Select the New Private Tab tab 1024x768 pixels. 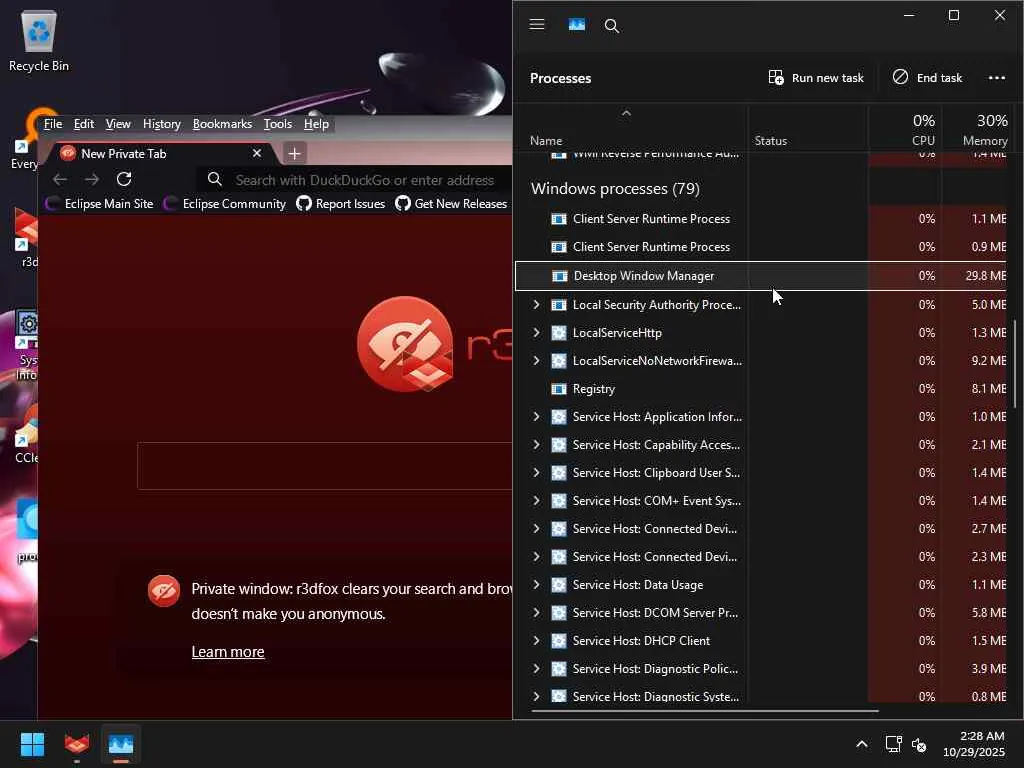point(160,153)
